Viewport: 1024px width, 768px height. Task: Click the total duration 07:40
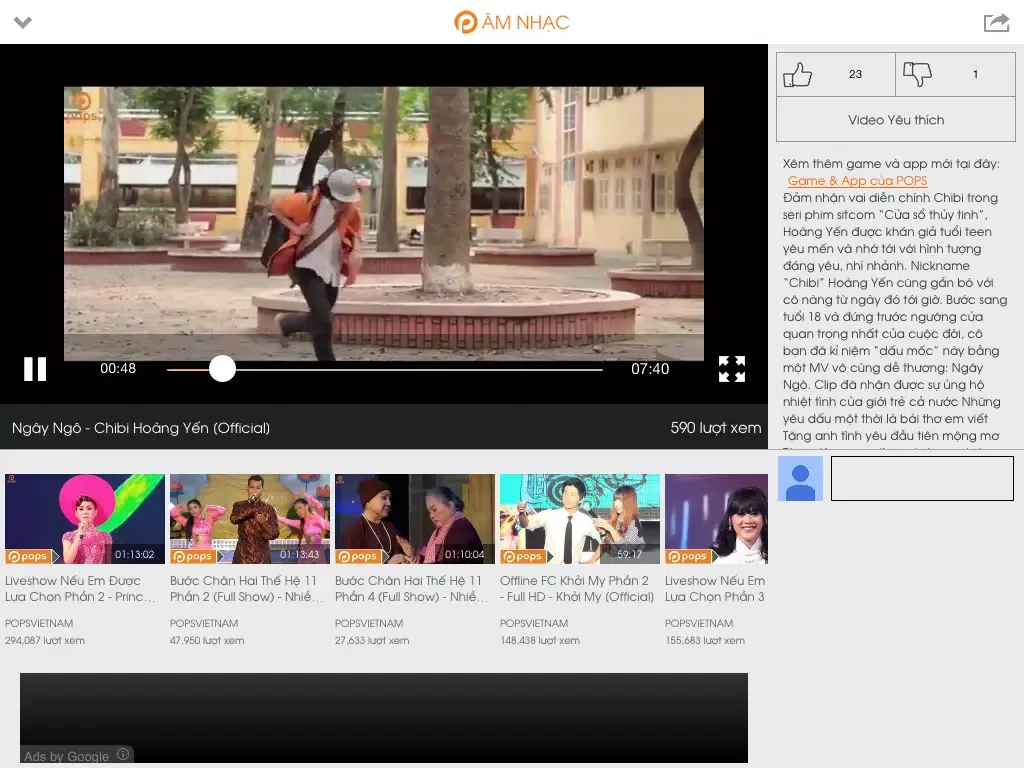click(x=650, y=369)
